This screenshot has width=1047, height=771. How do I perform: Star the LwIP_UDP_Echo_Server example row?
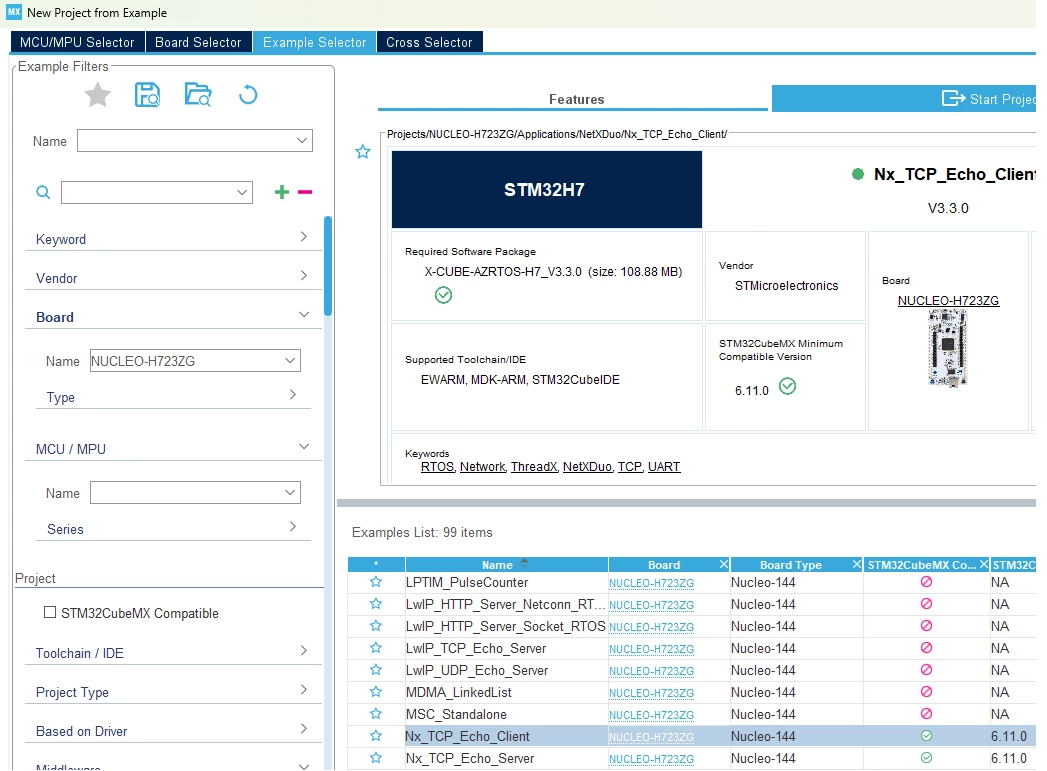376,670
